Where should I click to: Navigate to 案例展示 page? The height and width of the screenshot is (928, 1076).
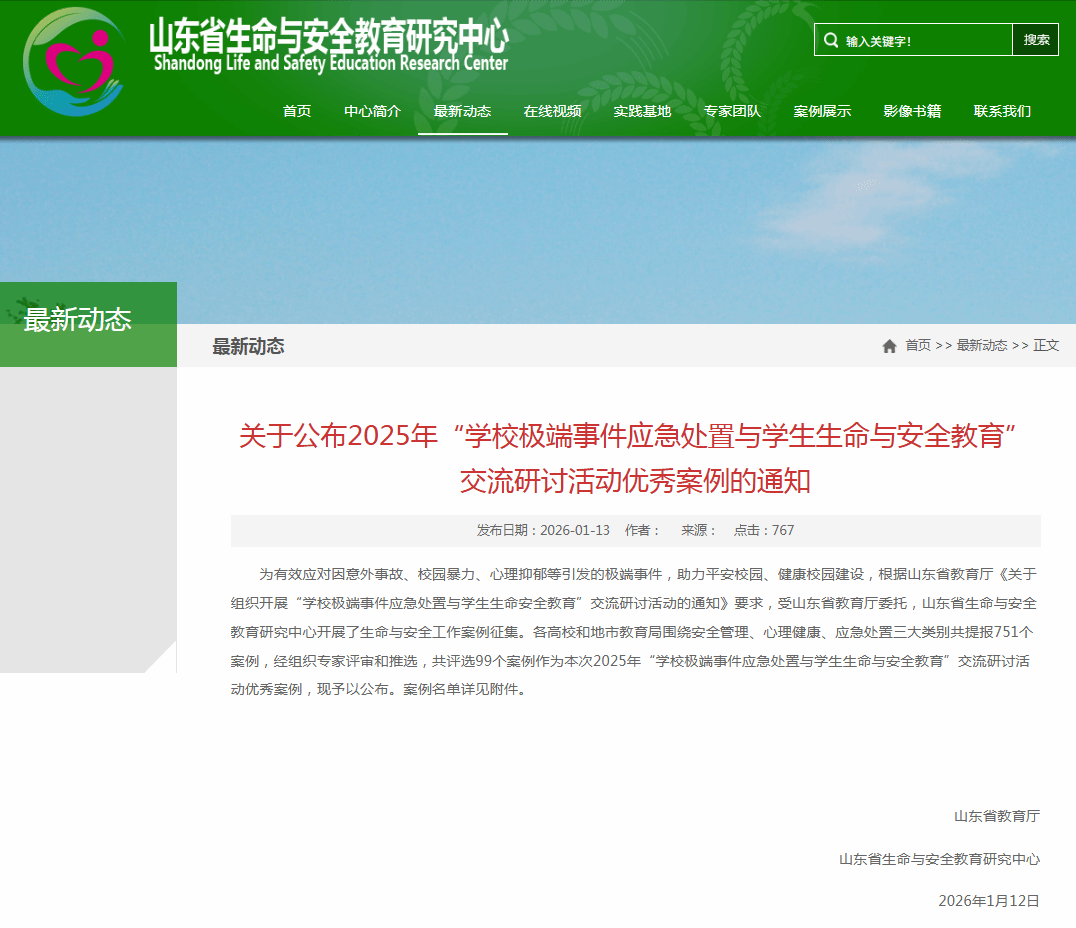tap(822, 111)
